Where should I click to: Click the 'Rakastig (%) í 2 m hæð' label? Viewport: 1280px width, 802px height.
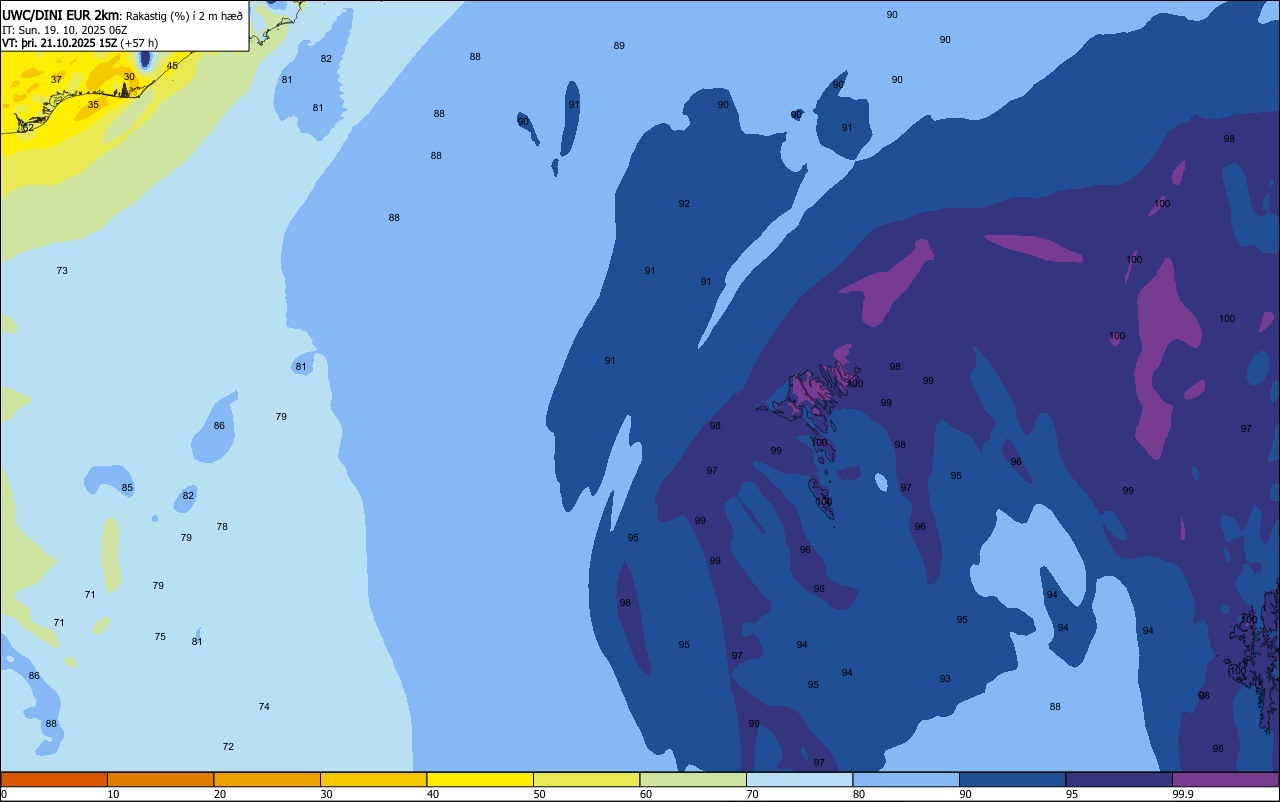tap(184, 15)
